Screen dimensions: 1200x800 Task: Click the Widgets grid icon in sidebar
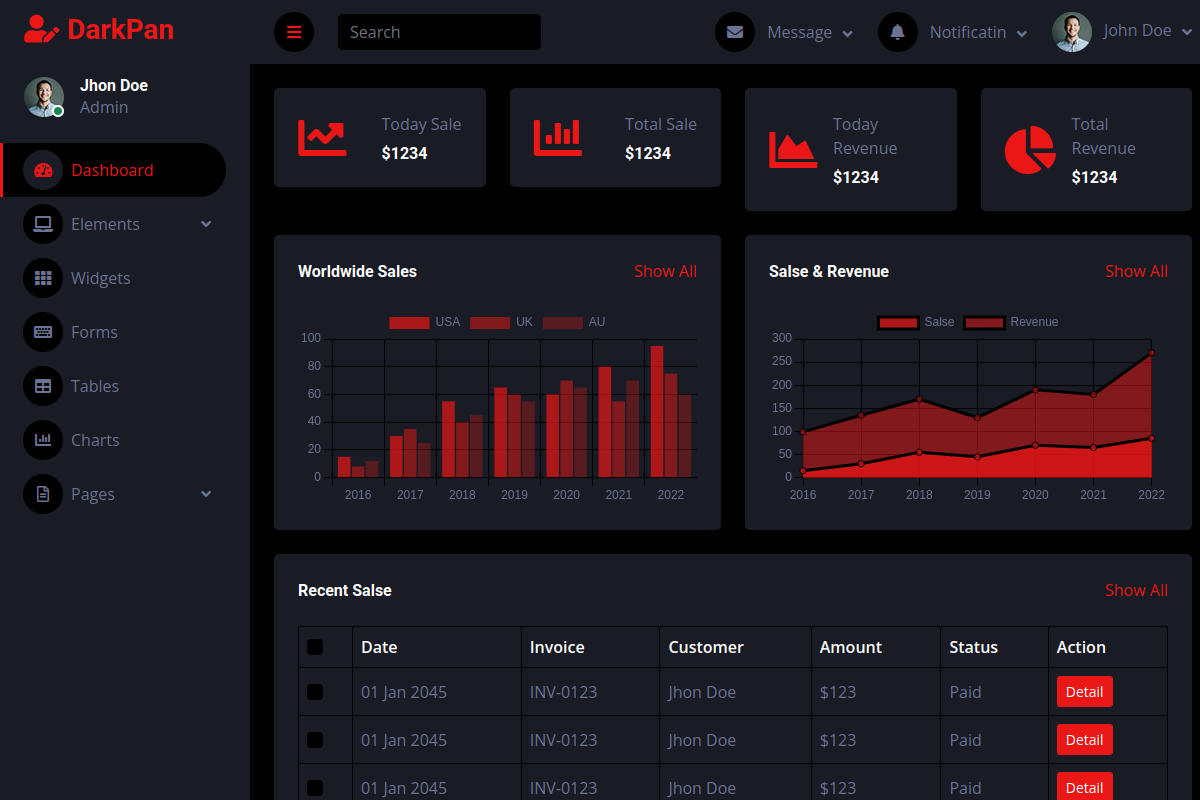43,278
